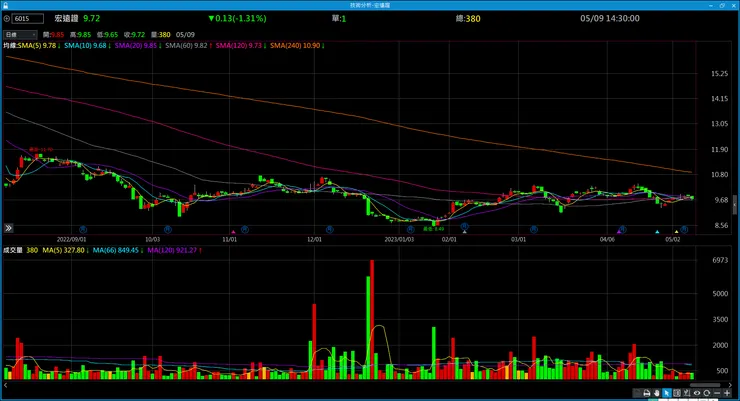
Task: Click the 6973 volume axis label
Action: 720,260
